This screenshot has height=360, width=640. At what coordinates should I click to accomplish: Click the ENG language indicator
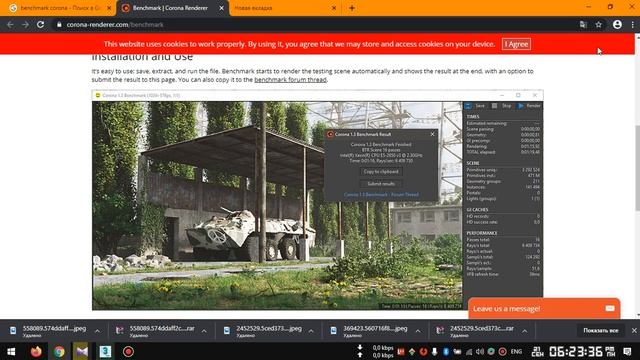(x=516, y=351)
